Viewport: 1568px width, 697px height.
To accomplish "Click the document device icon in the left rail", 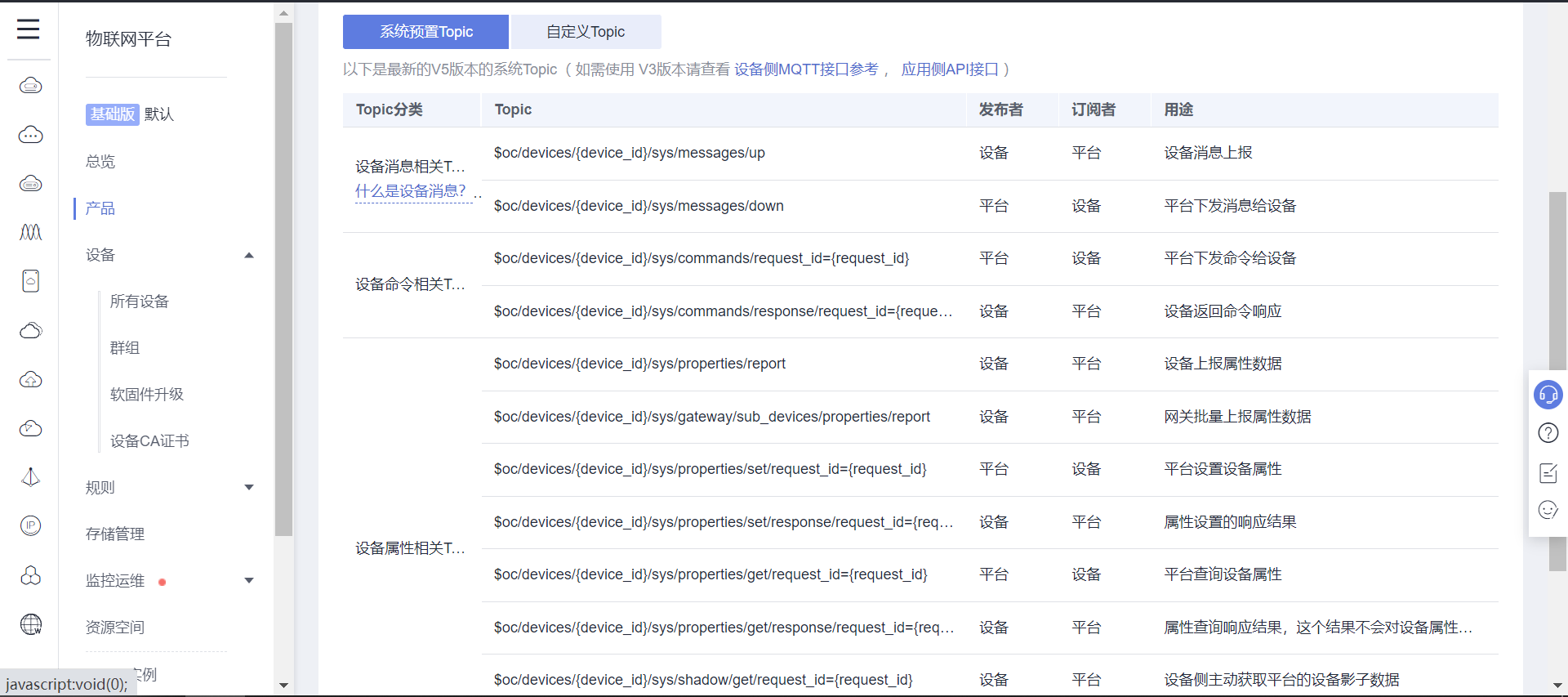I will pos(30,281).
